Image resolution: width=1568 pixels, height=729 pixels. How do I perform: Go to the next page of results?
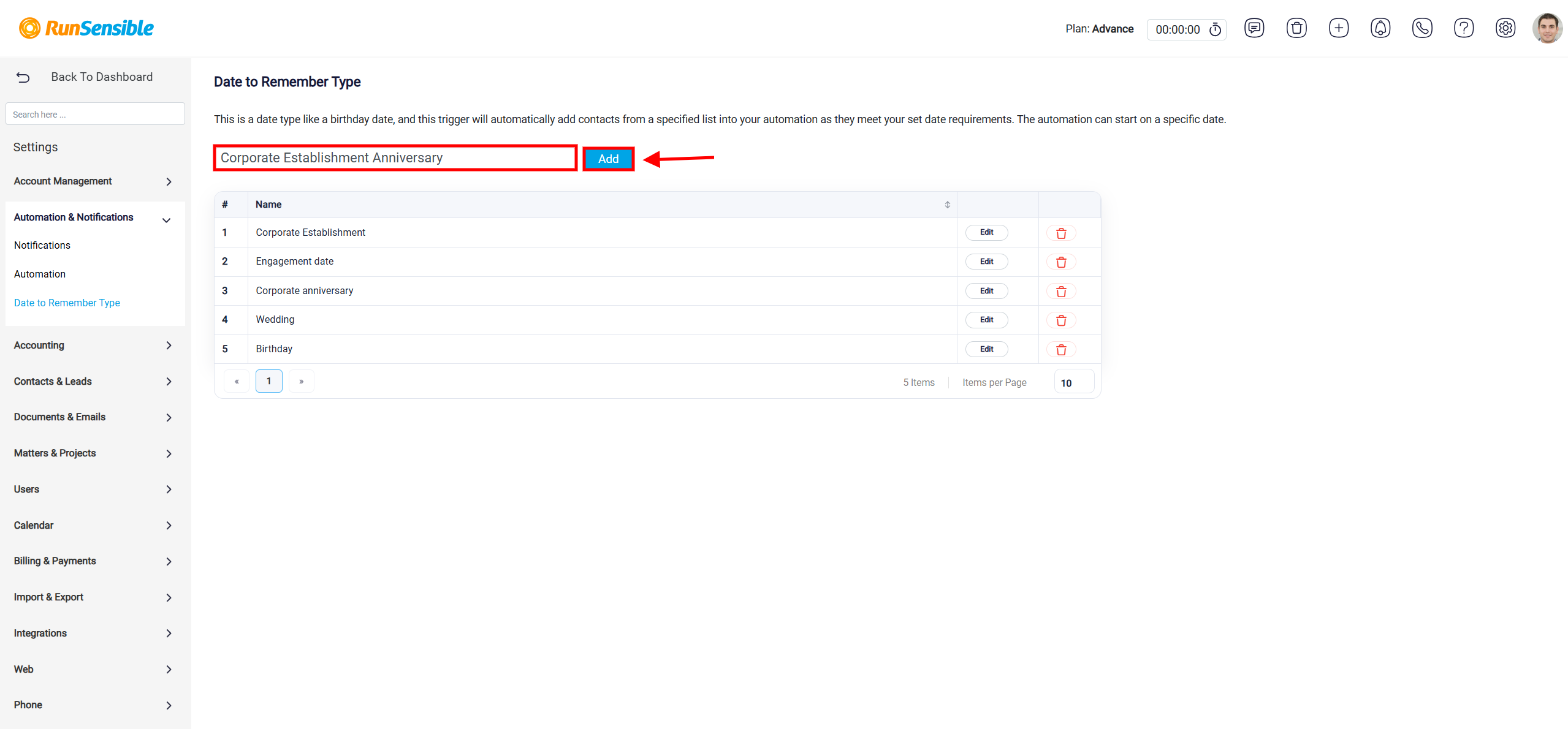point(301,382)
